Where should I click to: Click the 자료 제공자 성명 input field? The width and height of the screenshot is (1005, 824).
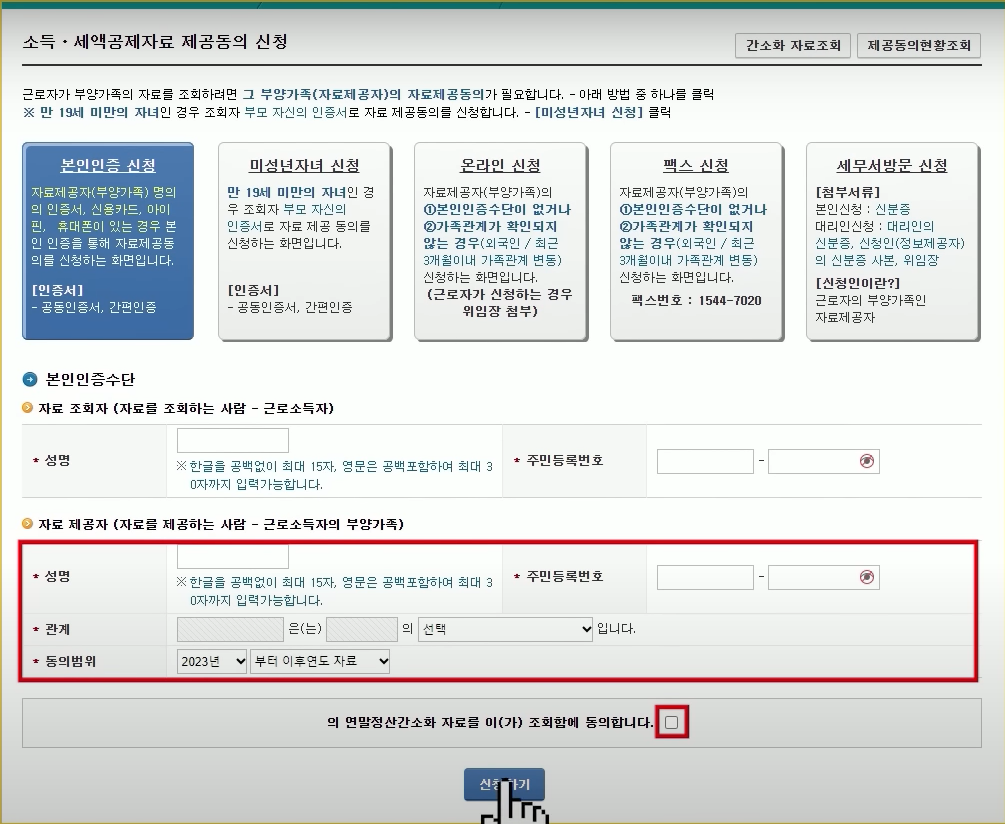click(233, 556)
